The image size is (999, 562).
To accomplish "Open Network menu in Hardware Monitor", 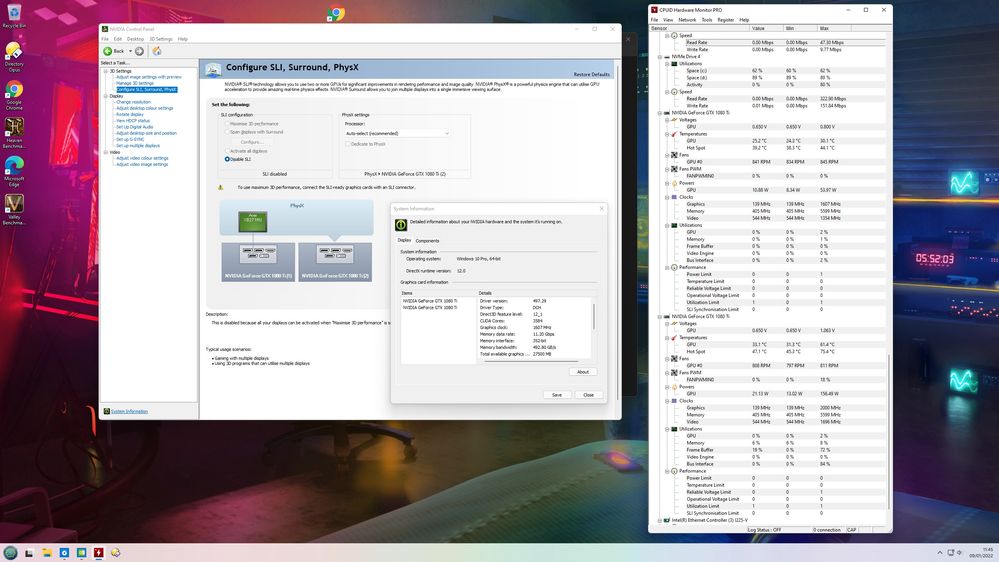I will pyautogui.click(x=687, y=20).
